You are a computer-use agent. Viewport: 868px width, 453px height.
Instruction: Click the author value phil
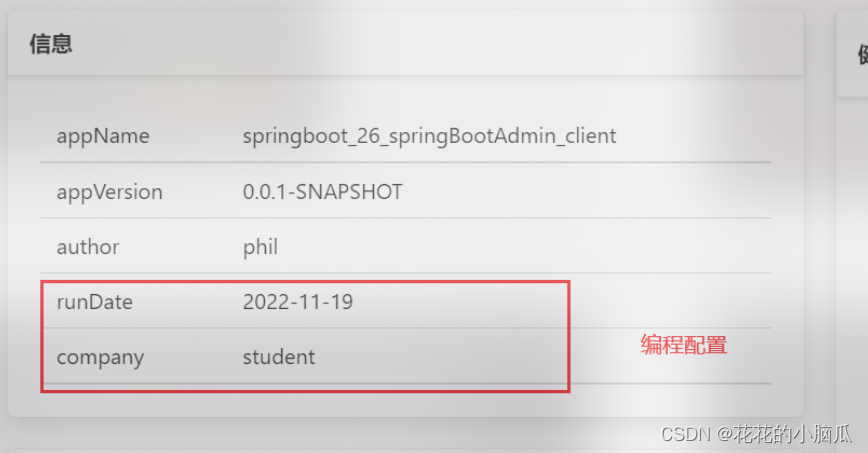tap(260, 246)
